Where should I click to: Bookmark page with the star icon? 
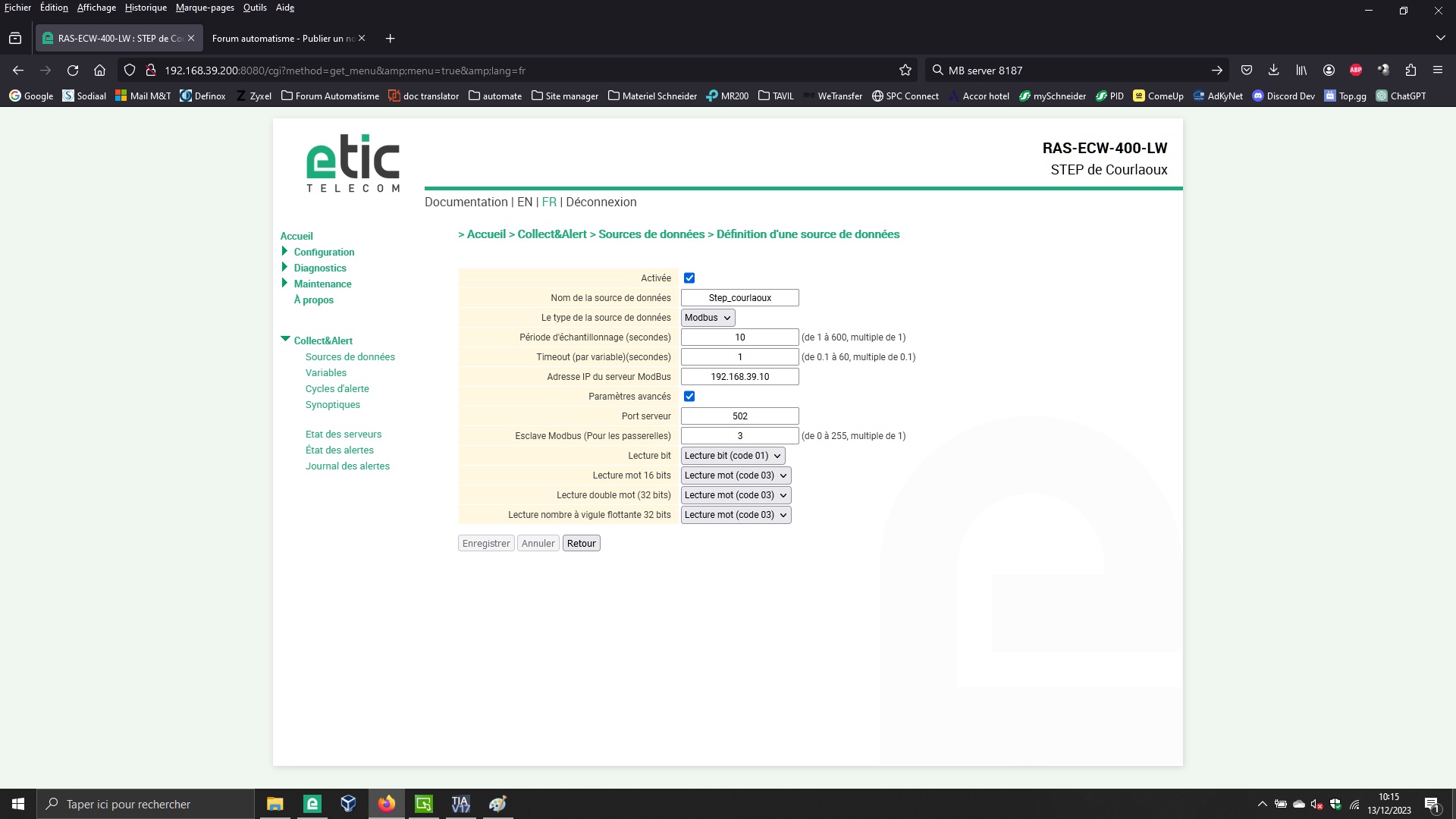coord(905,71)
